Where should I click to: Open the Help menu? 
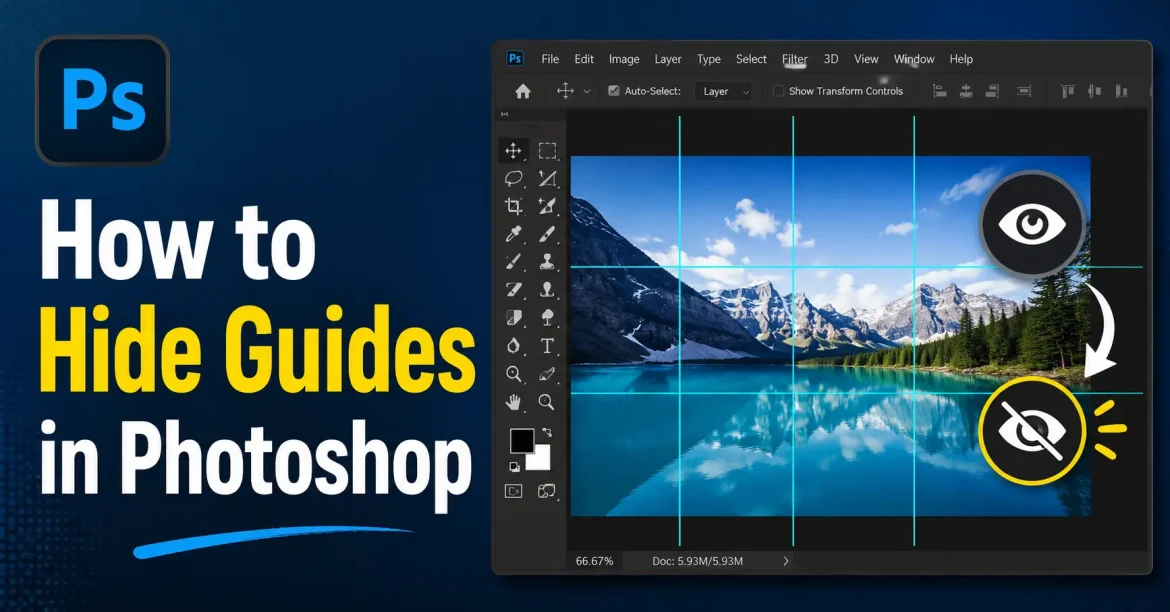pos(961,59)
